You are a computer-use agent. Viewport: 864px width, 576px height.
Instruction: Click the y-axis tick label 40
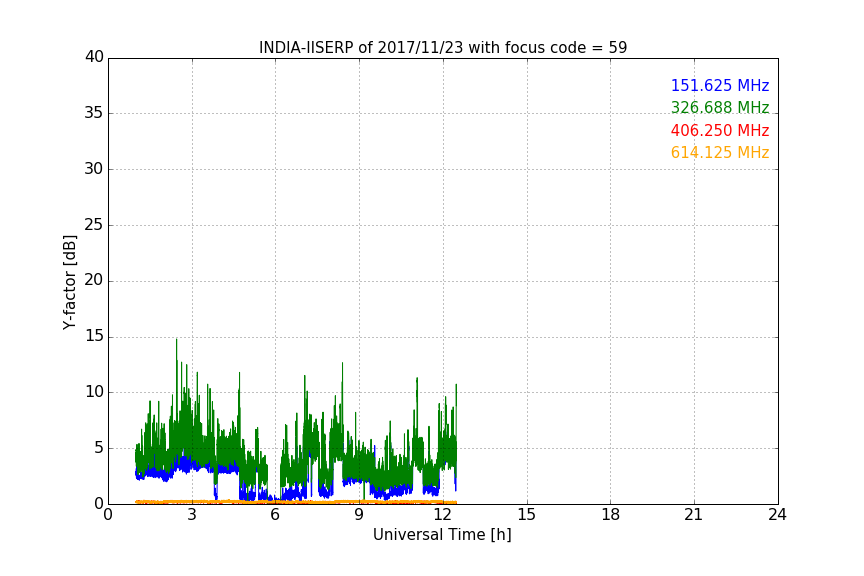click(94, 57)
